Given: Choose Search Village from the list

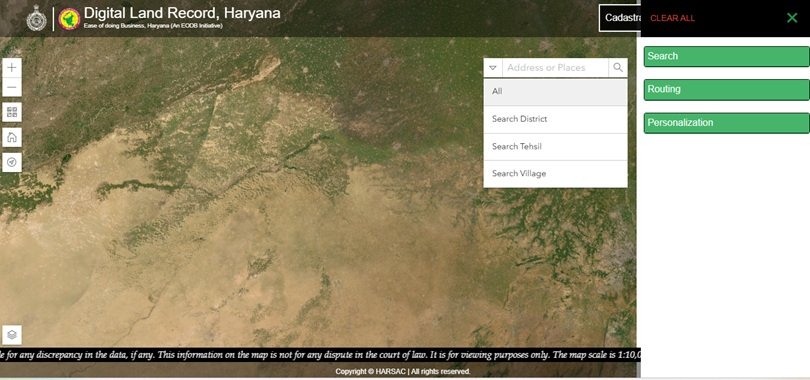Looking at the screenshot, I should click(555, 174).
